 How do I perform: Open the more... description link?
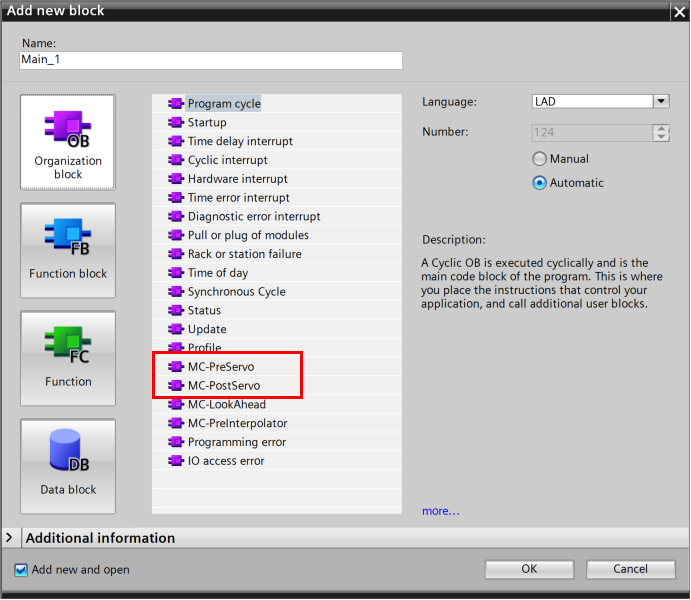[x=440, y=511]
